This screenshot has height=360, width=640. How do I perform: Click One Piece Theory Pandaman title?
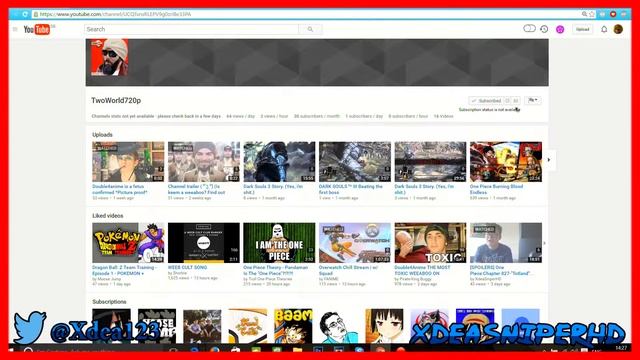coord(276,270)
